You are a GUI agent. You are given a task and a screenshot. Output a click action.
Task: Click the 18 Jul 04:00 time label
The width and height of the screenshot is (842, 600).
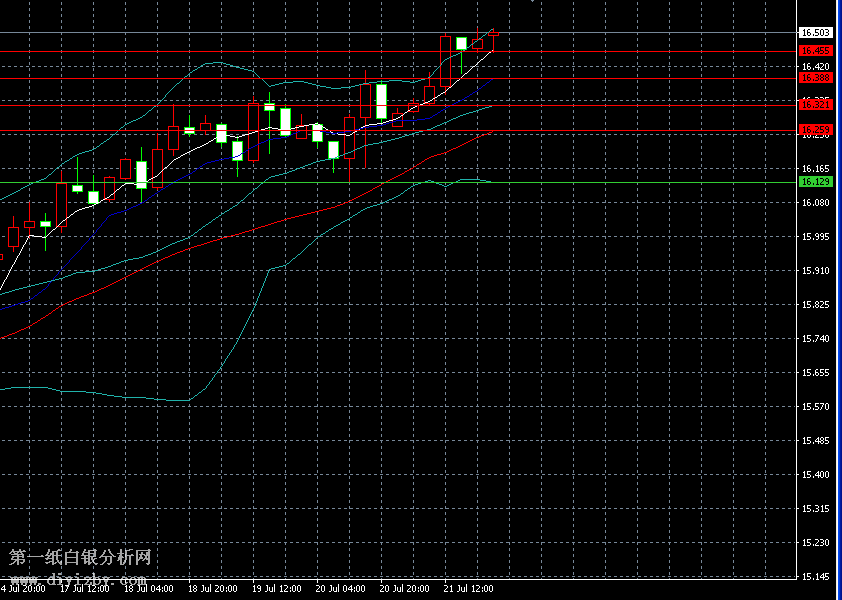click(x=148, y=589)
